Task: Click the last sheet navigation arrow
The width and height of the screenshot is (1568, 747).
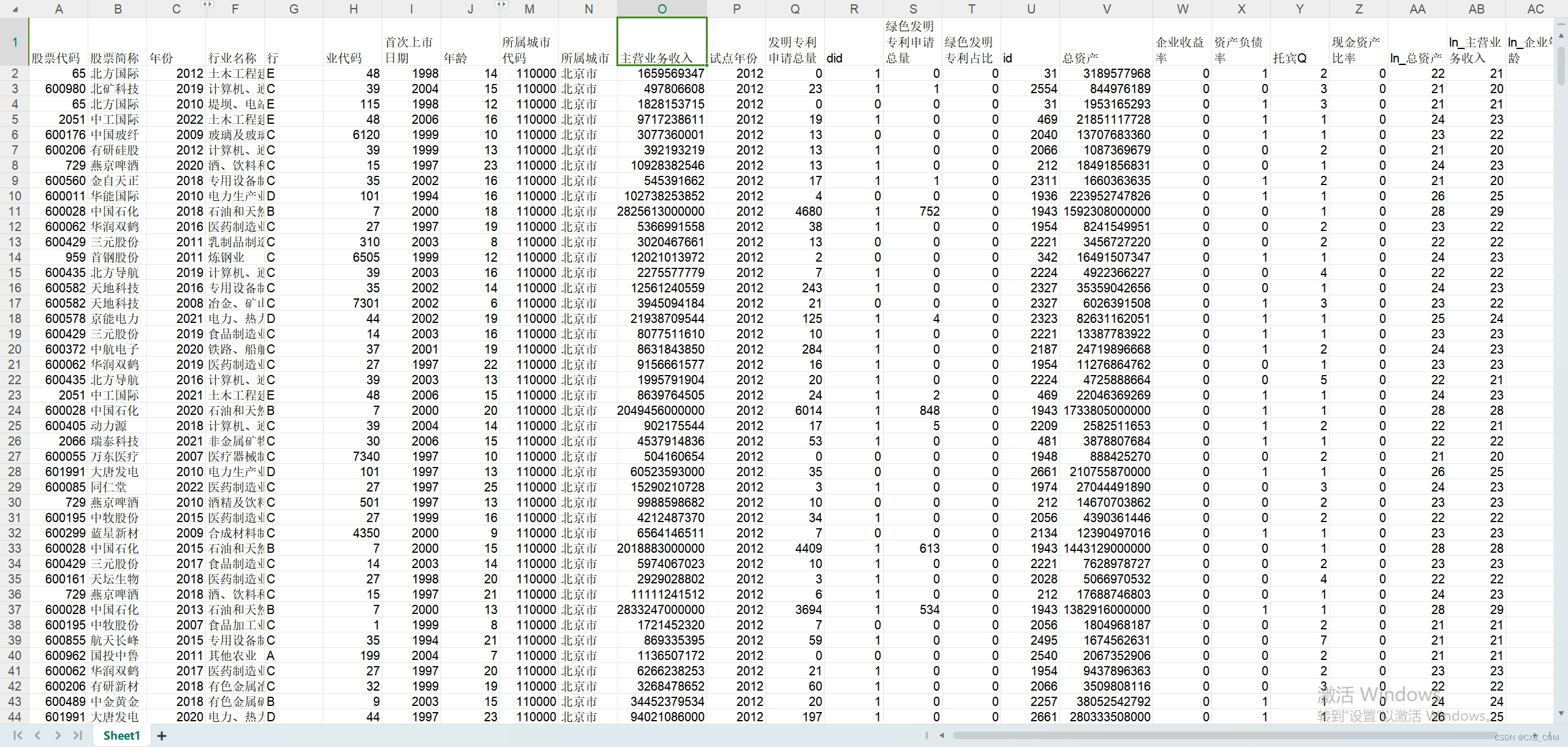Action: click(x=78, y=735)
